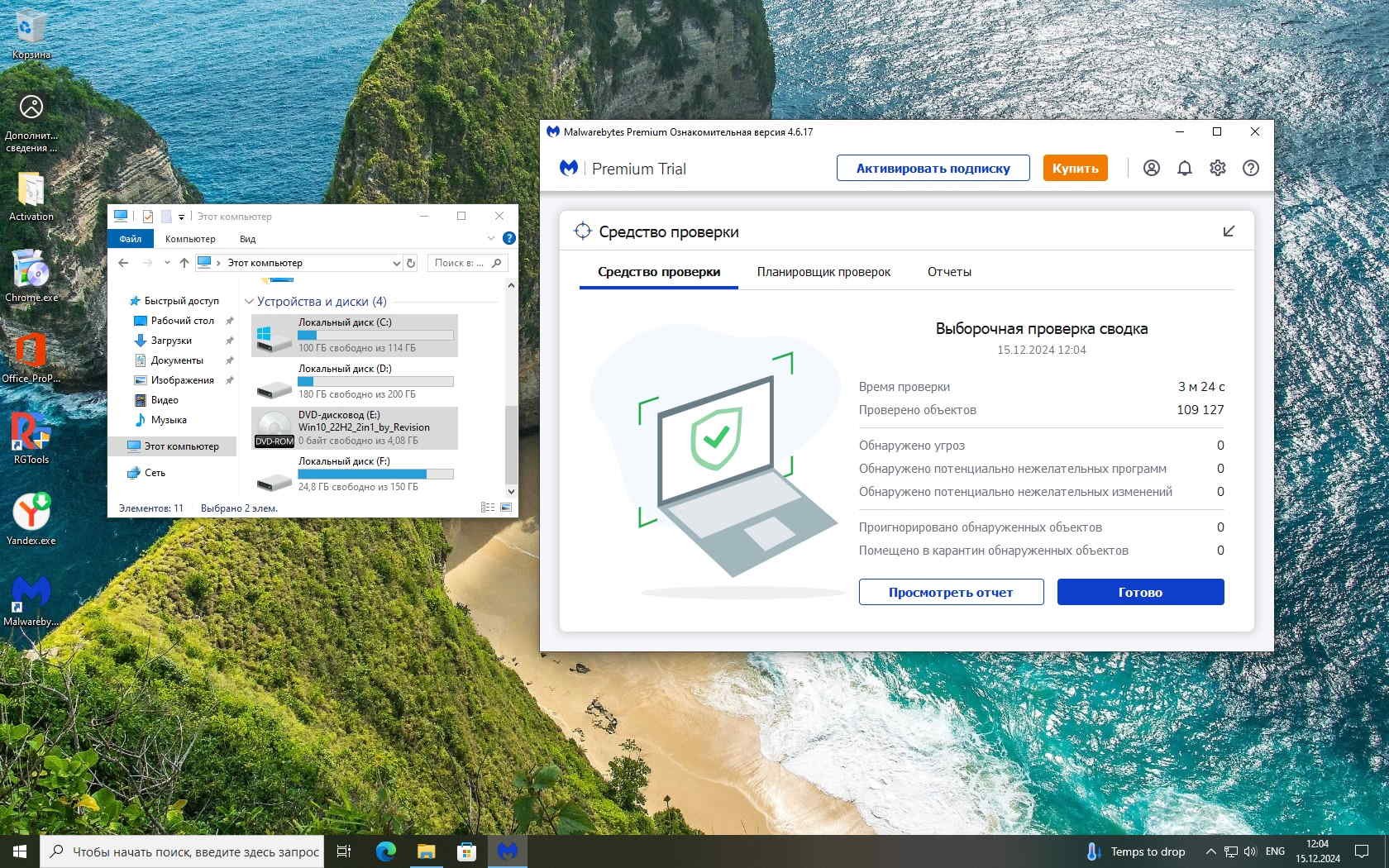Select Локальный диск (D:) drive

[x=356, y=381]
